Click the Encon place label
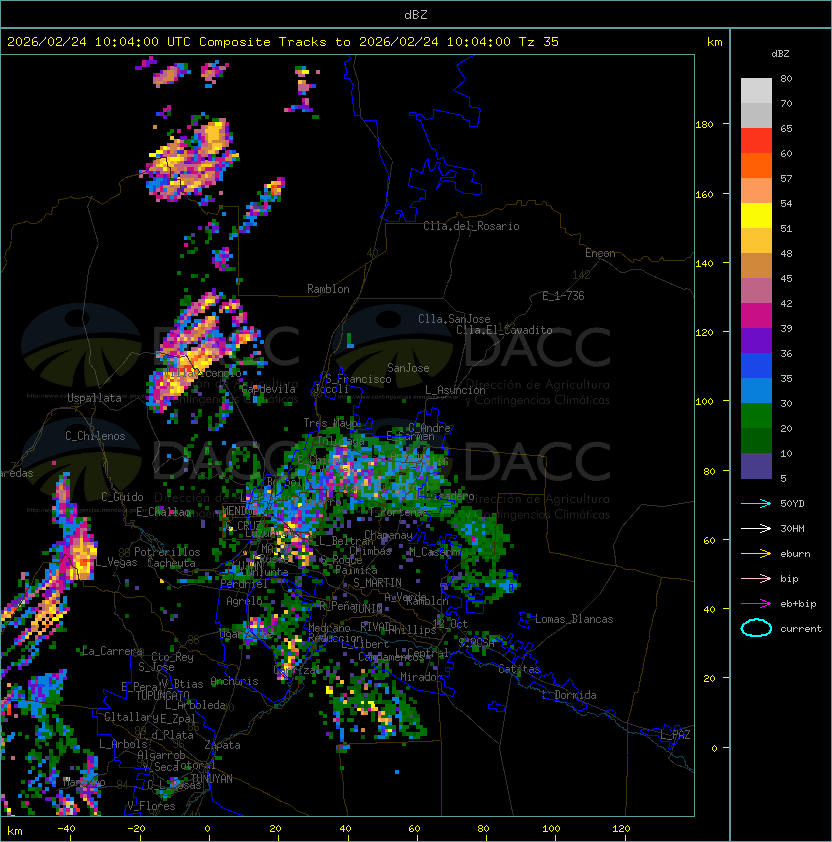 [600, 253]
